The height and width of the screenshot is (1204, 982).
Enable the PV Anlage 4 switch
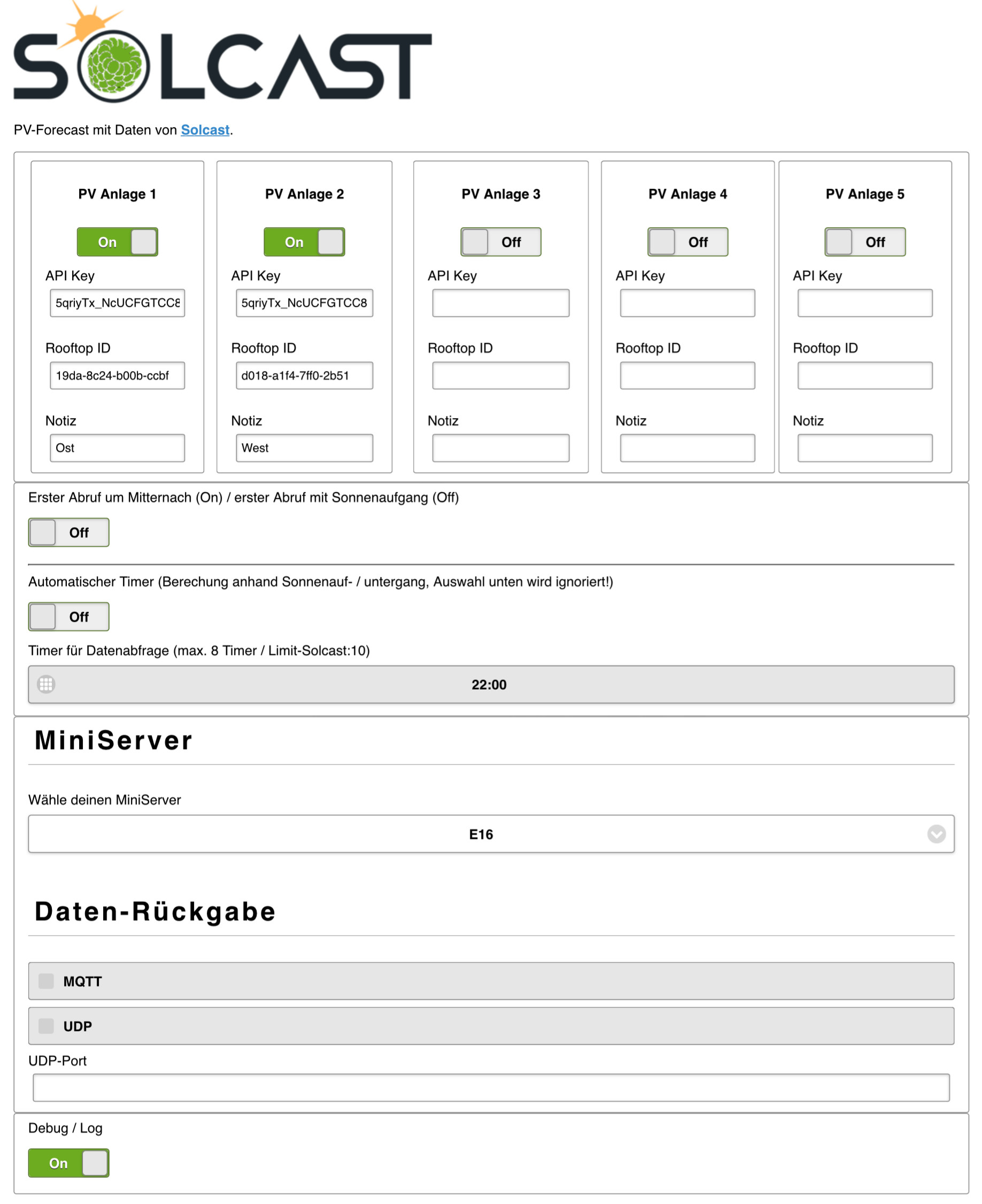click(x=688, y=242)
